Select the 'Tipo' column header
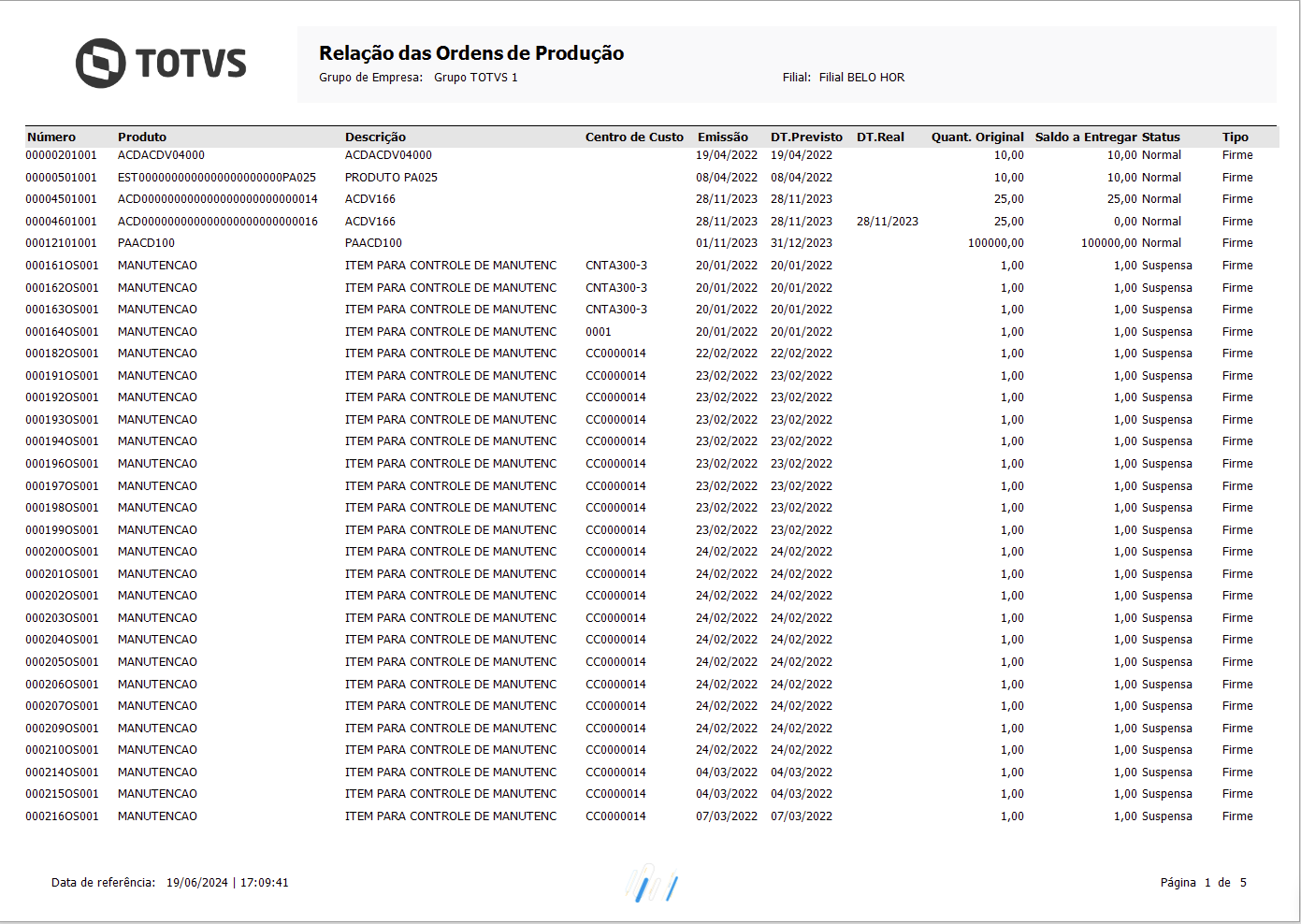The height and width of the screenshot is (924, 1301). click(1236, 137)
